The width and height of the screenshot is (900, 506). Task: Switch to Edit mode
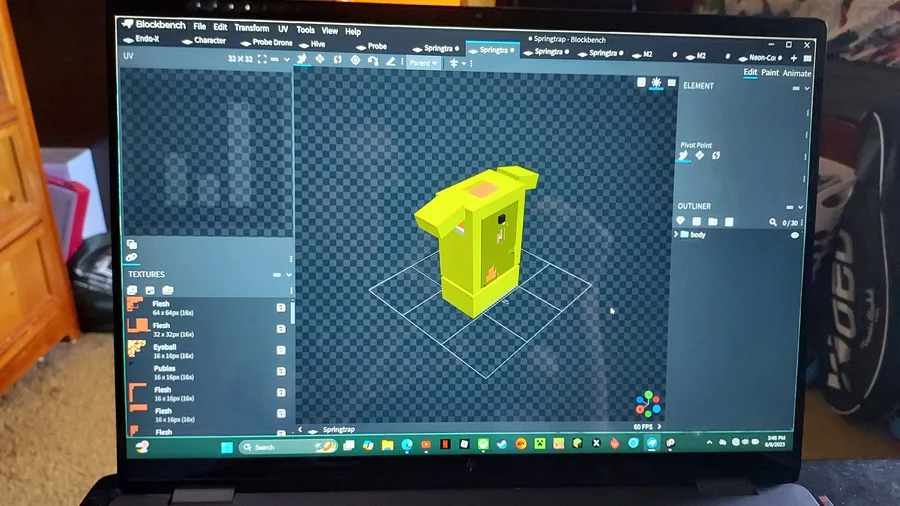coord(750,72)
